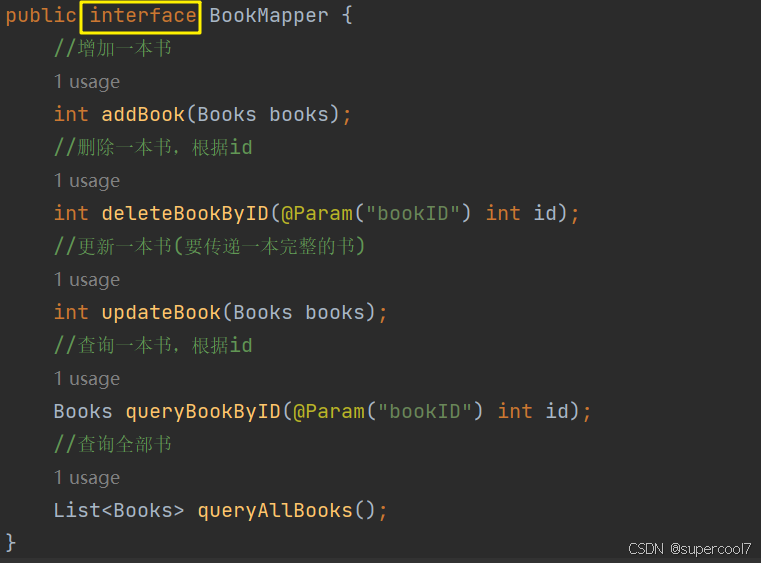This screenshot has width=761, height=563.
Task: Click the updateBook method name
Action: click(161, 313)
